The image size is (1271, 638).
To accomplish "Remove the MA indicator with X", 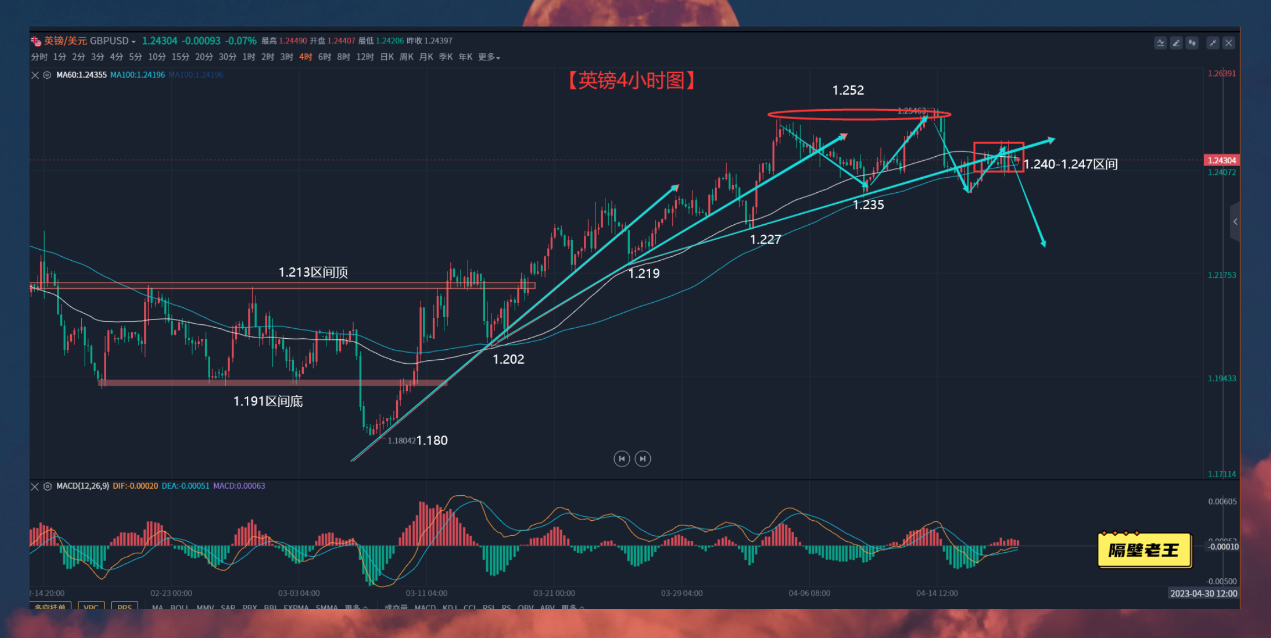I will [35, 75].
